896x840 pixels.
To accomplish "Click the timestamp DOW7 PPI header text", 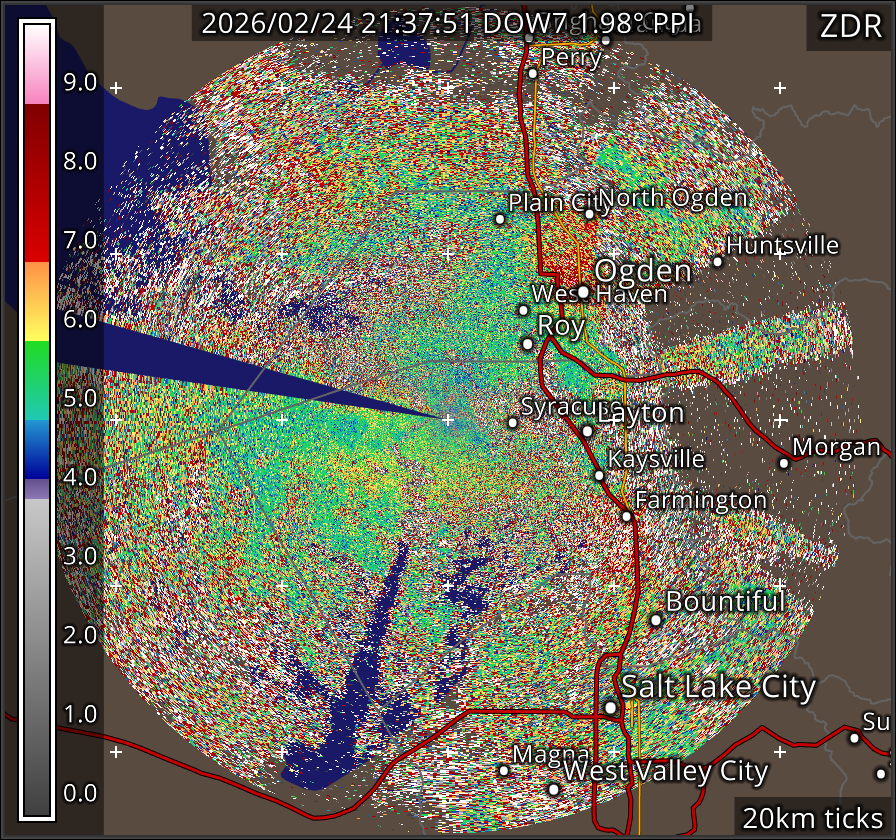I will (452, 24).
